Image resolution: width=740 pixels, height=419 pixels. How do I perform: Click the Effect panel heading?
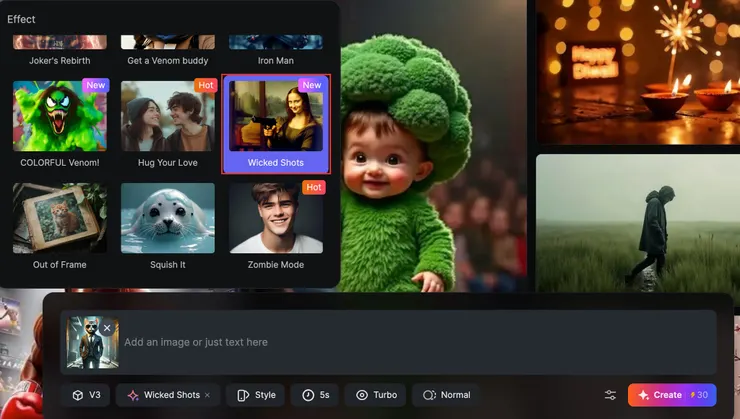tap(21, 19)
